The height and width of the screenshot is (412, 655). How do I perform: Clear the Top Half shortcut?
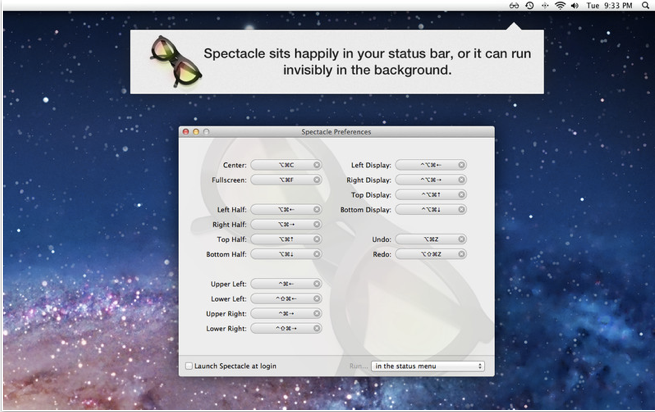317,239
